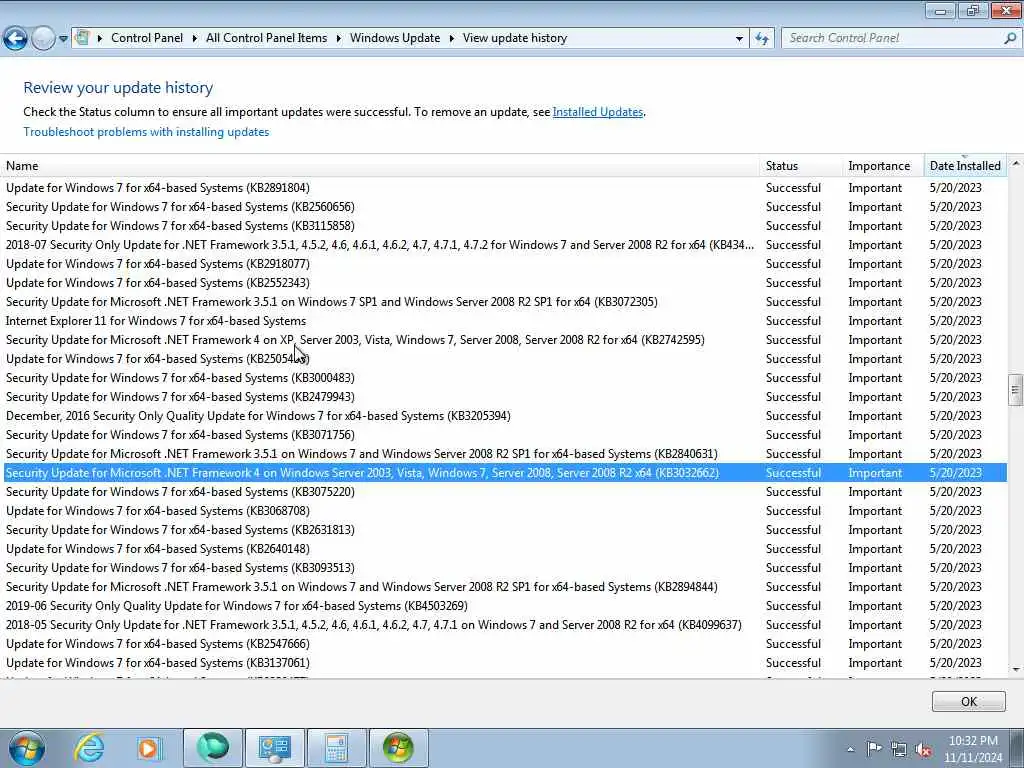Show hidden tray icons arrow
Viewport: 1024px width, 768px height.
[850, 749]
